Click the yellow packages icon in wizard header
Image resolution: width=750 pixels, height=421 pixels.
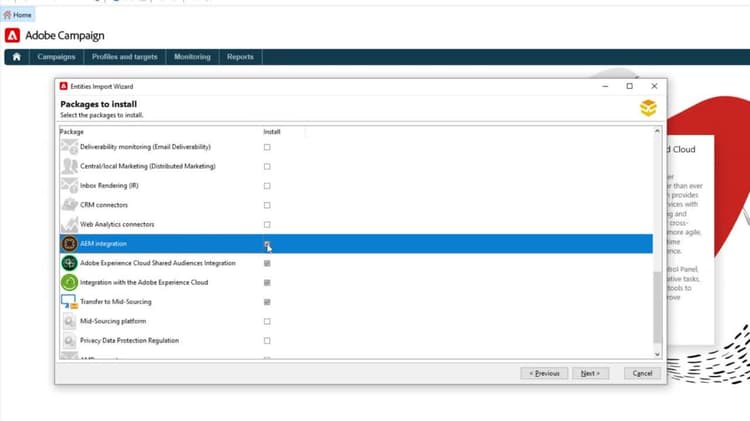coord(648,108)
